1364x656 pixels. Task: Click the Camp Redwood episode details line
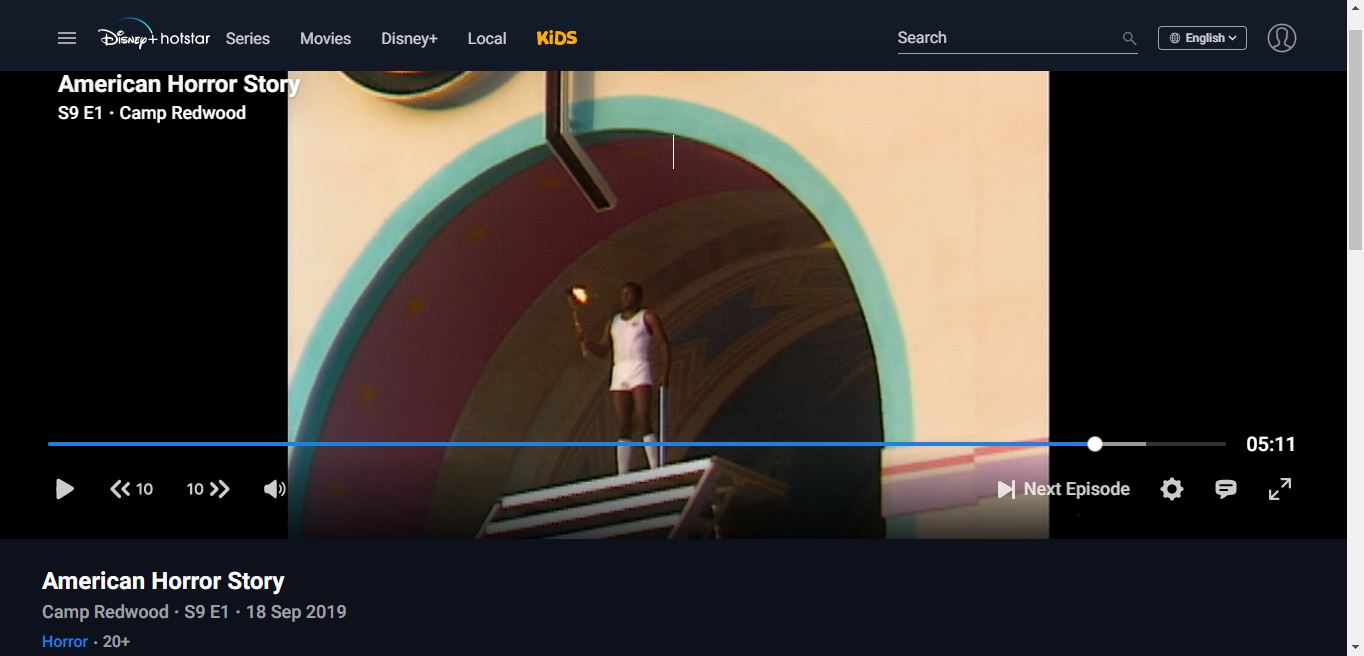click(x=194, y=611)
